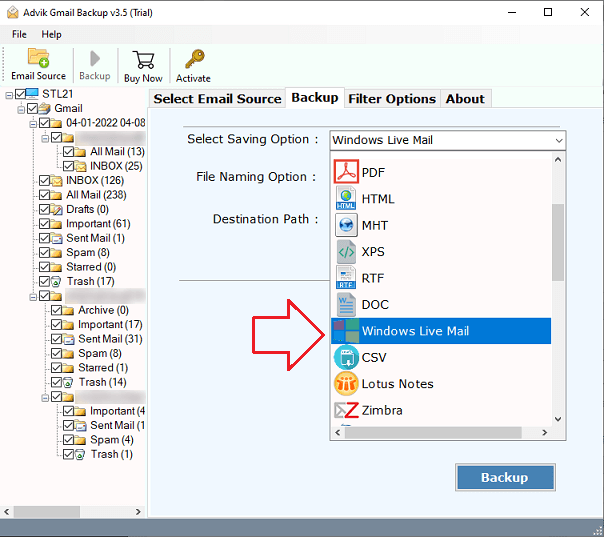
Task: Click the Windows Live Mail list icon
Action: pyautogui.click(x=346, y=331)
